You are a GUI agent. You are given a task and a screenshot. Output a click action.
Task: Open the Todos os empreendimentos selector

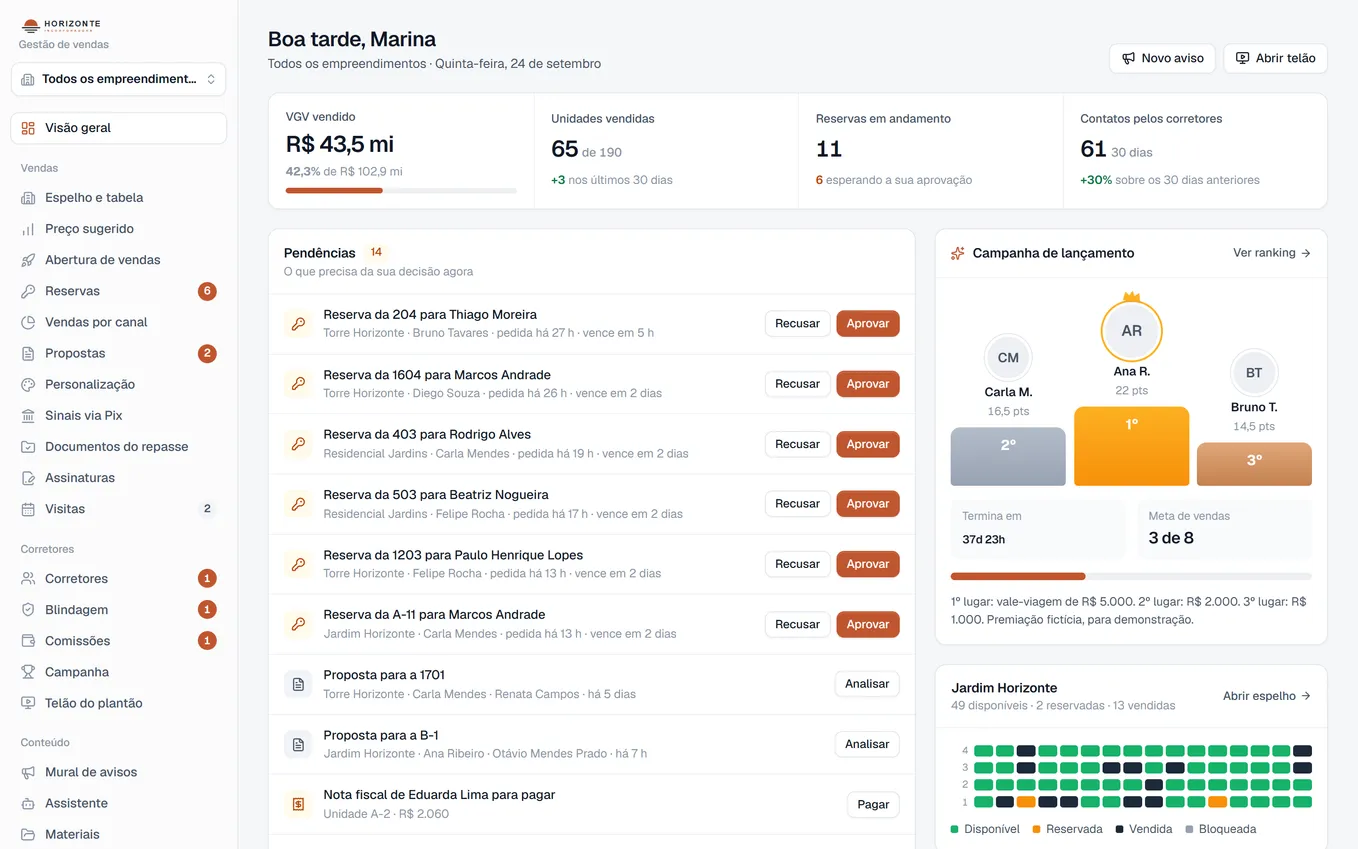(x=118, y=79)
